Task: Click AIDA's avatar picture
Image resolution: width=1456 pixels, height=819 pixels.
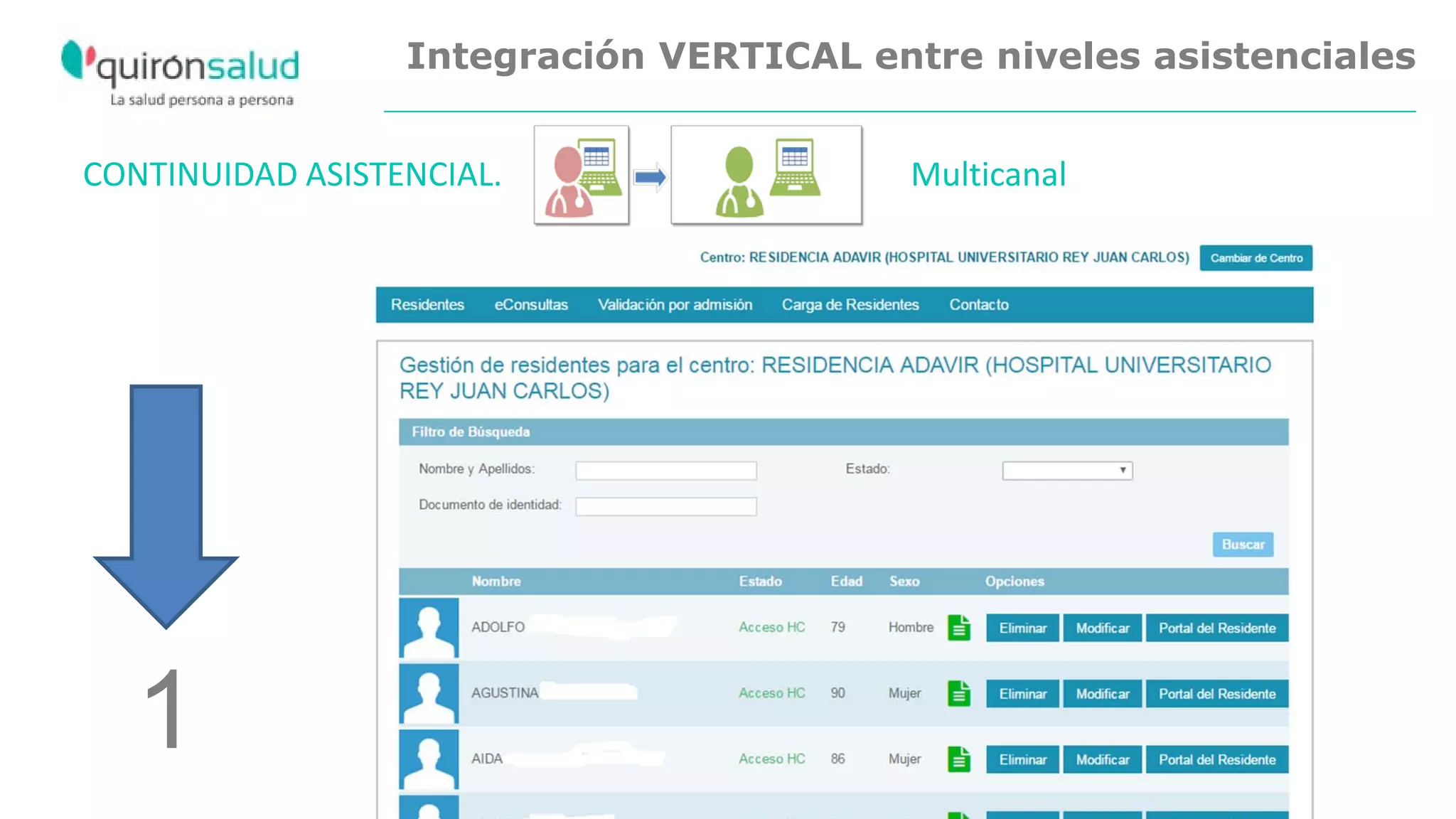Action: click(429, 759)
